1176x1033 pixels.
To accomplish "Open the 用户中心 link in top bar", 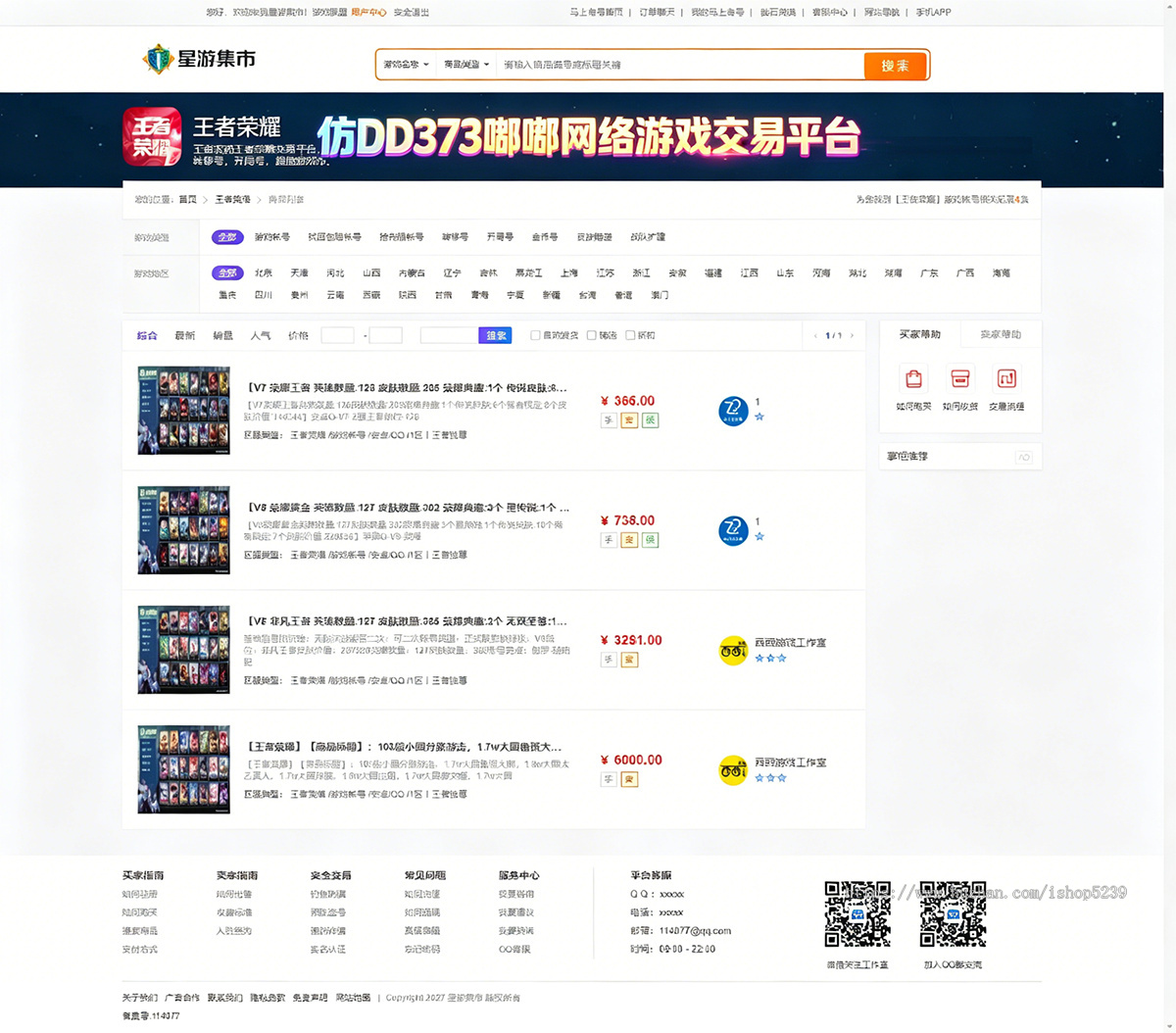I will click(368, 13).
